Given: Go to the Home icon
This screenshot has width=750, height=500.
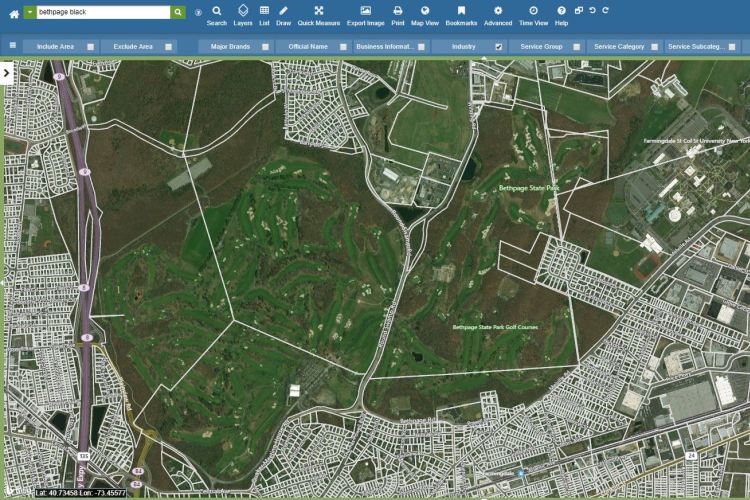Looking at the screenshot, I should pos(14,14).
